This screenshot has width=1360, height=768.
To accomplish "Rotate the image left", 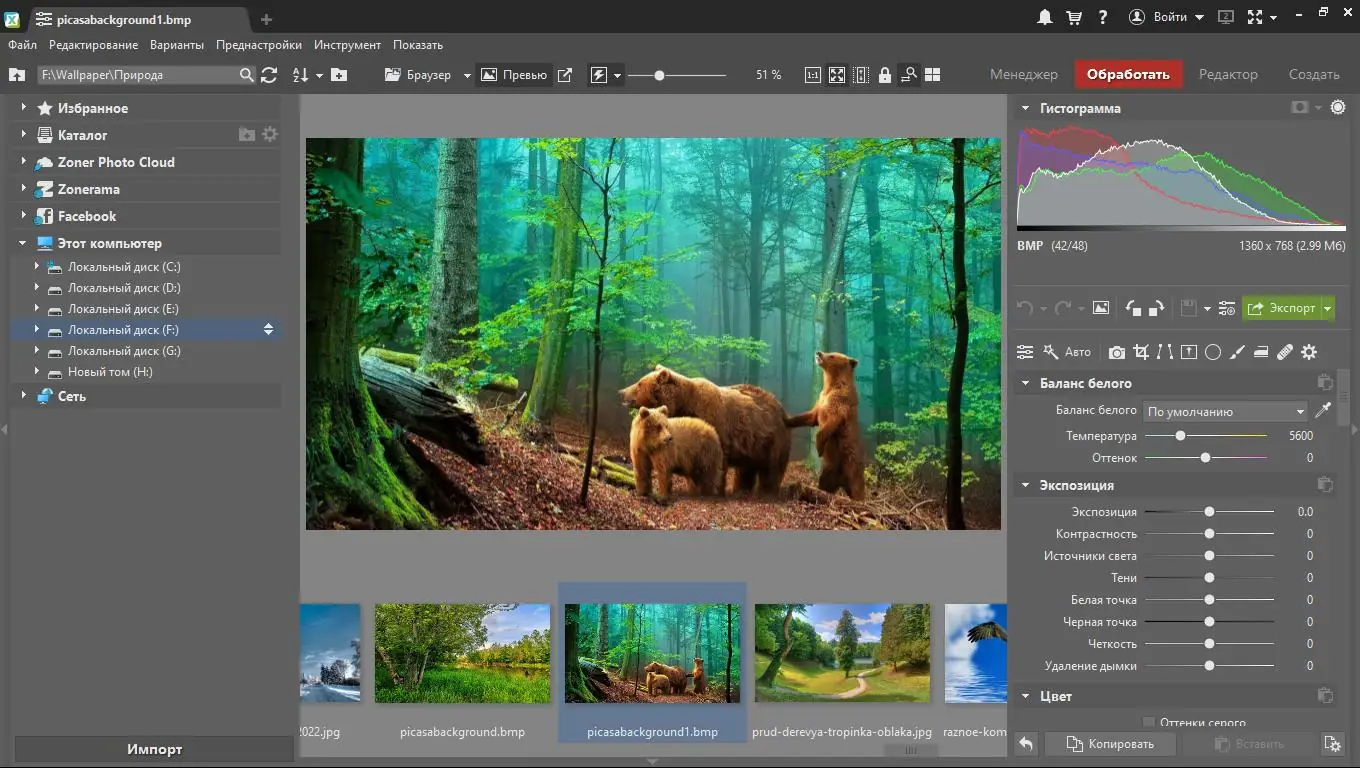I will (1133, 308).
